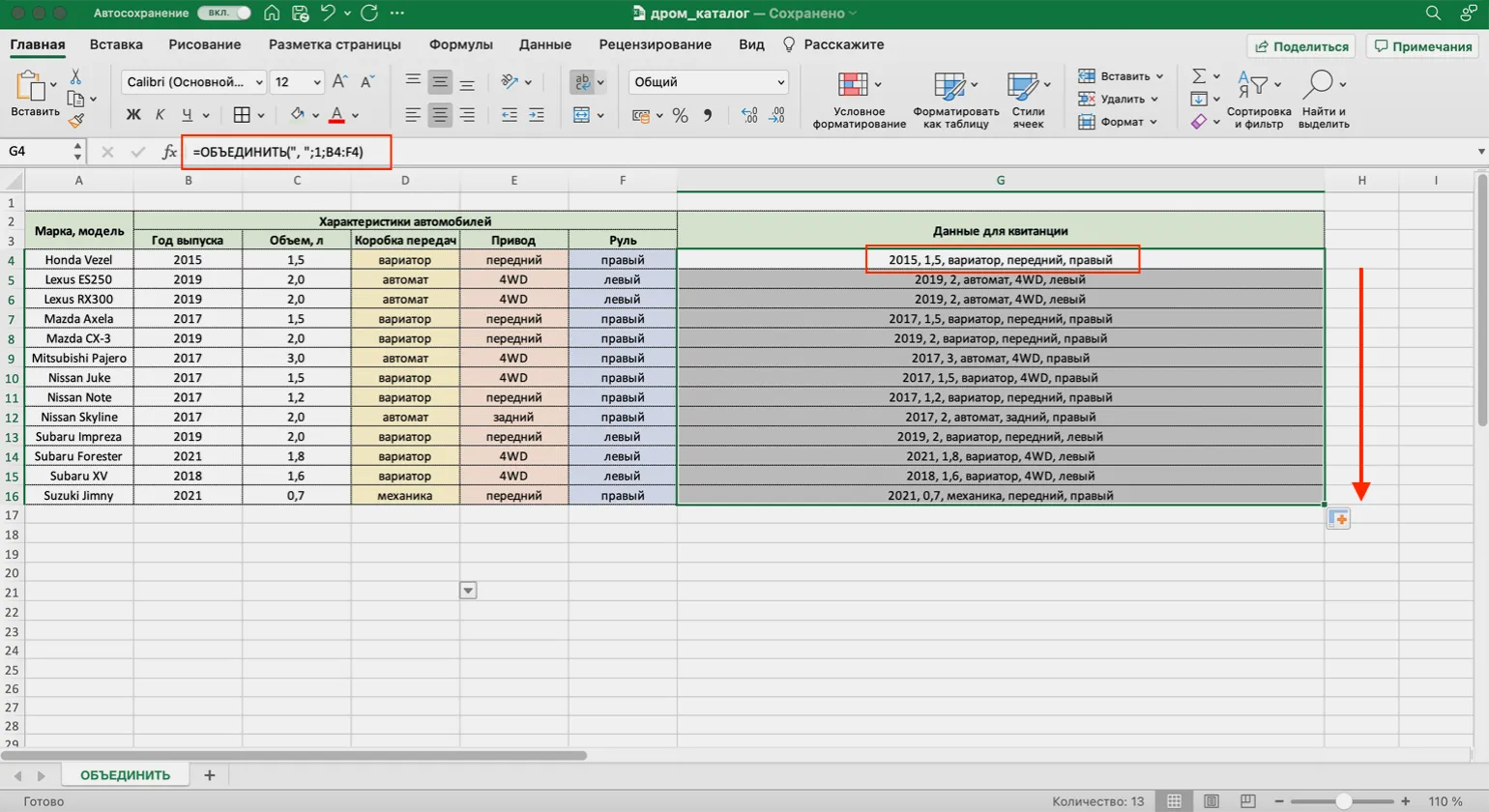Toggle Bold formatting (Ж)
This screenshot has height=812, width=1489.
pyautogui.click(x=133, y=116)
